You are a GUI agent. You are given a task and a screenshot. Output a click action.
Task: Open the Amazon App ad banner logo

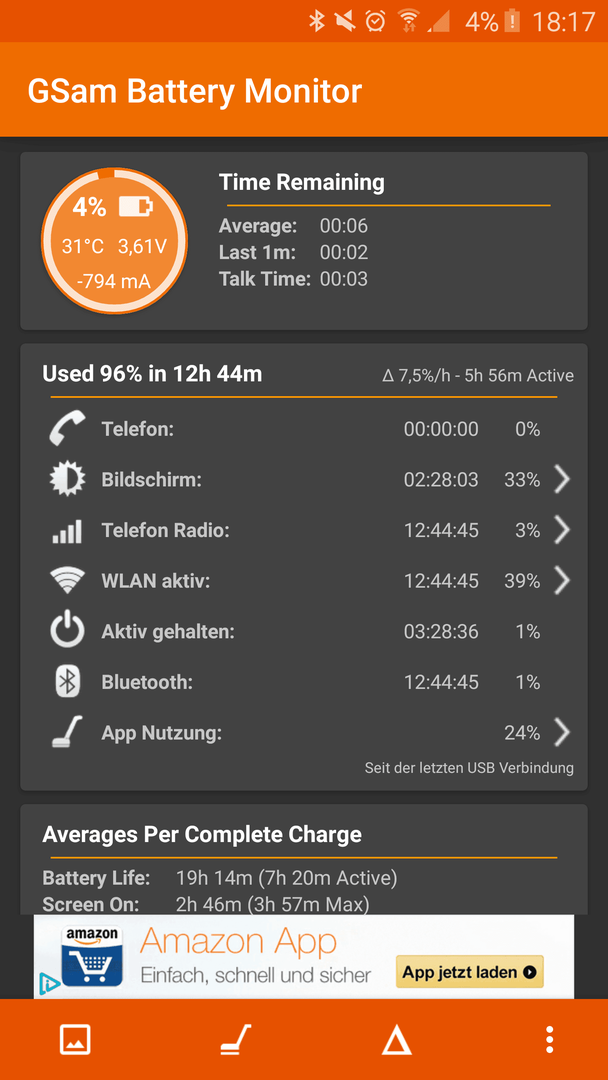92,956
